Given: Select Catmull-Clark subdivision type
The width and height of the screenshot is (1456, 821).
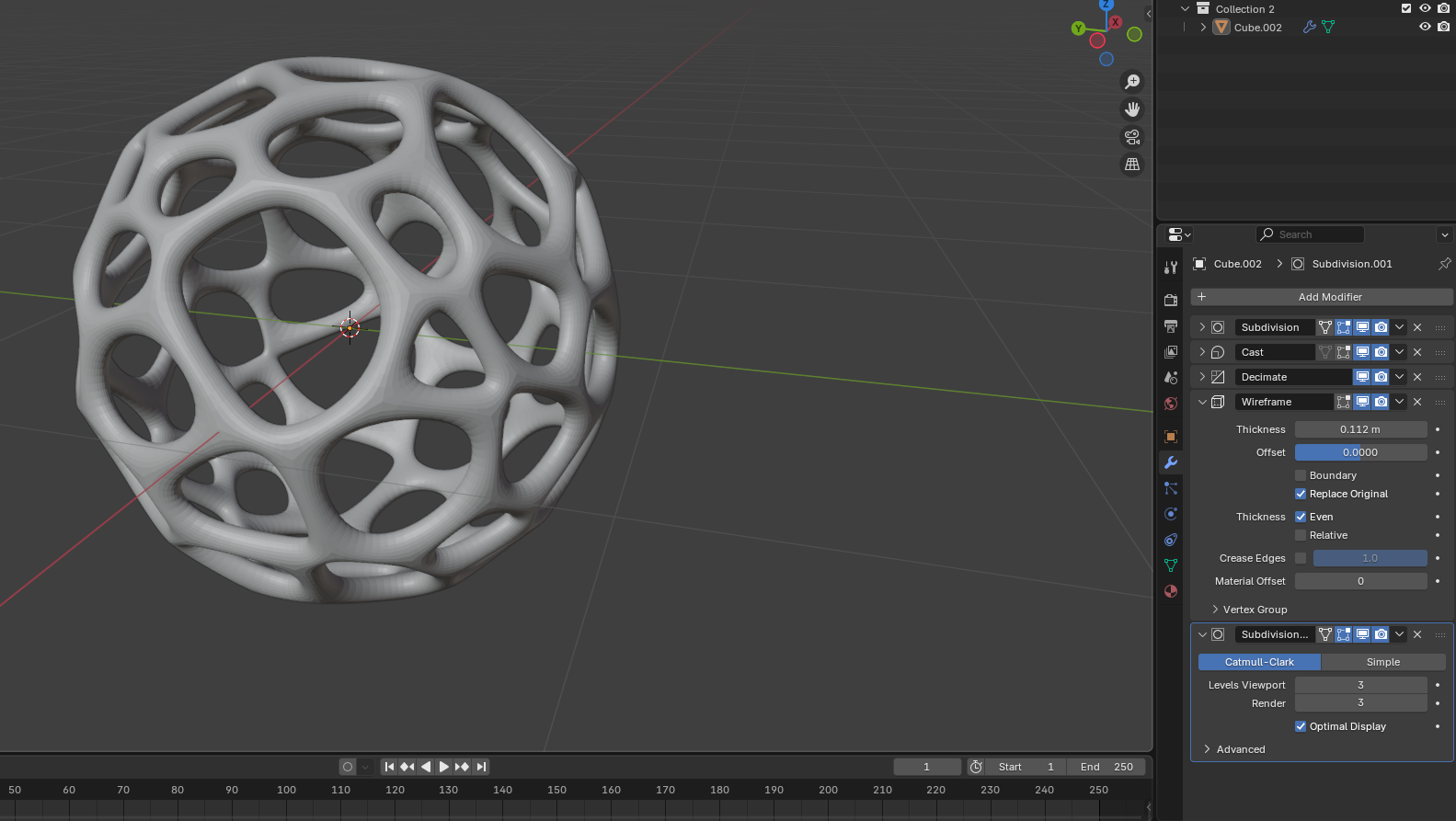Looking at the screenshot, I should pyautogui.click(x=1259, y=662).
